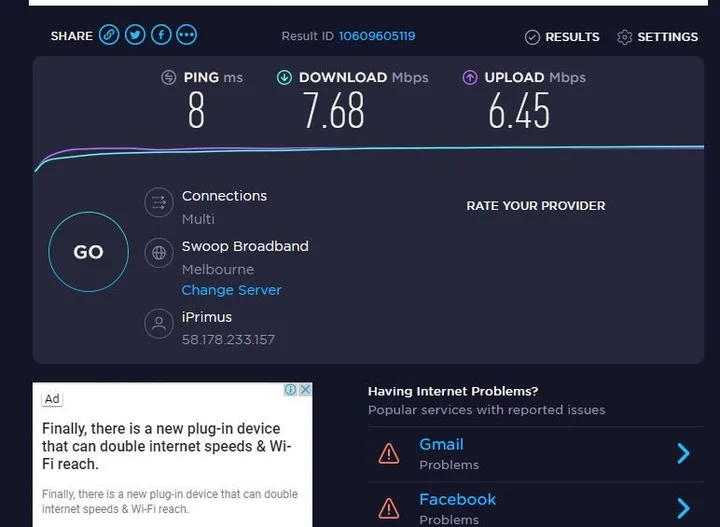Screen dimensions: 720x527
Task: Click the ping icon
Action: coord(170,78)
